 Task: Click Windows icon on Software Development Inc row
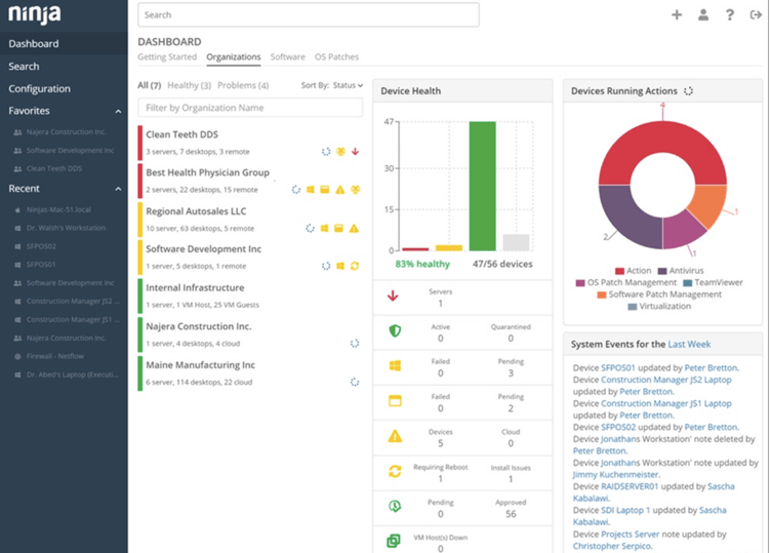coord(340,266)
